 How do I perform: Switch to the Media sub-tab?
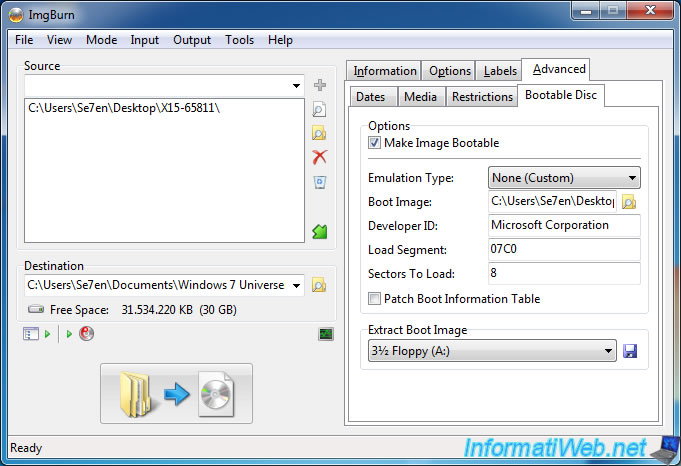tap(420, 96)
